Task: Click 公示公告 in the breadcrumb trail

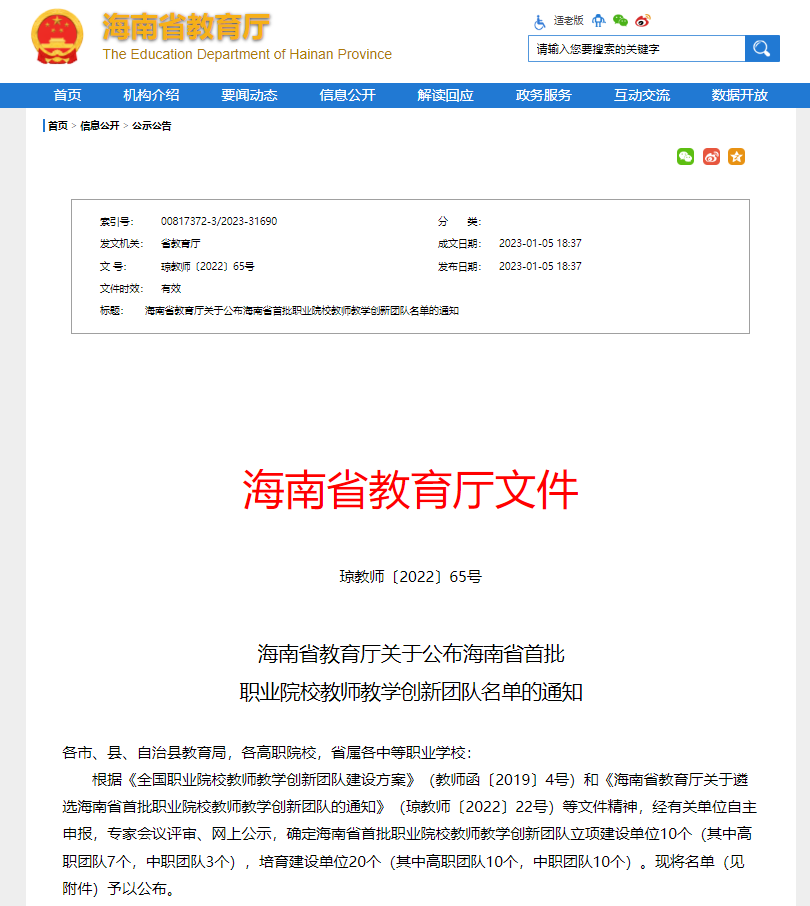Action: (x=152, y=126)
